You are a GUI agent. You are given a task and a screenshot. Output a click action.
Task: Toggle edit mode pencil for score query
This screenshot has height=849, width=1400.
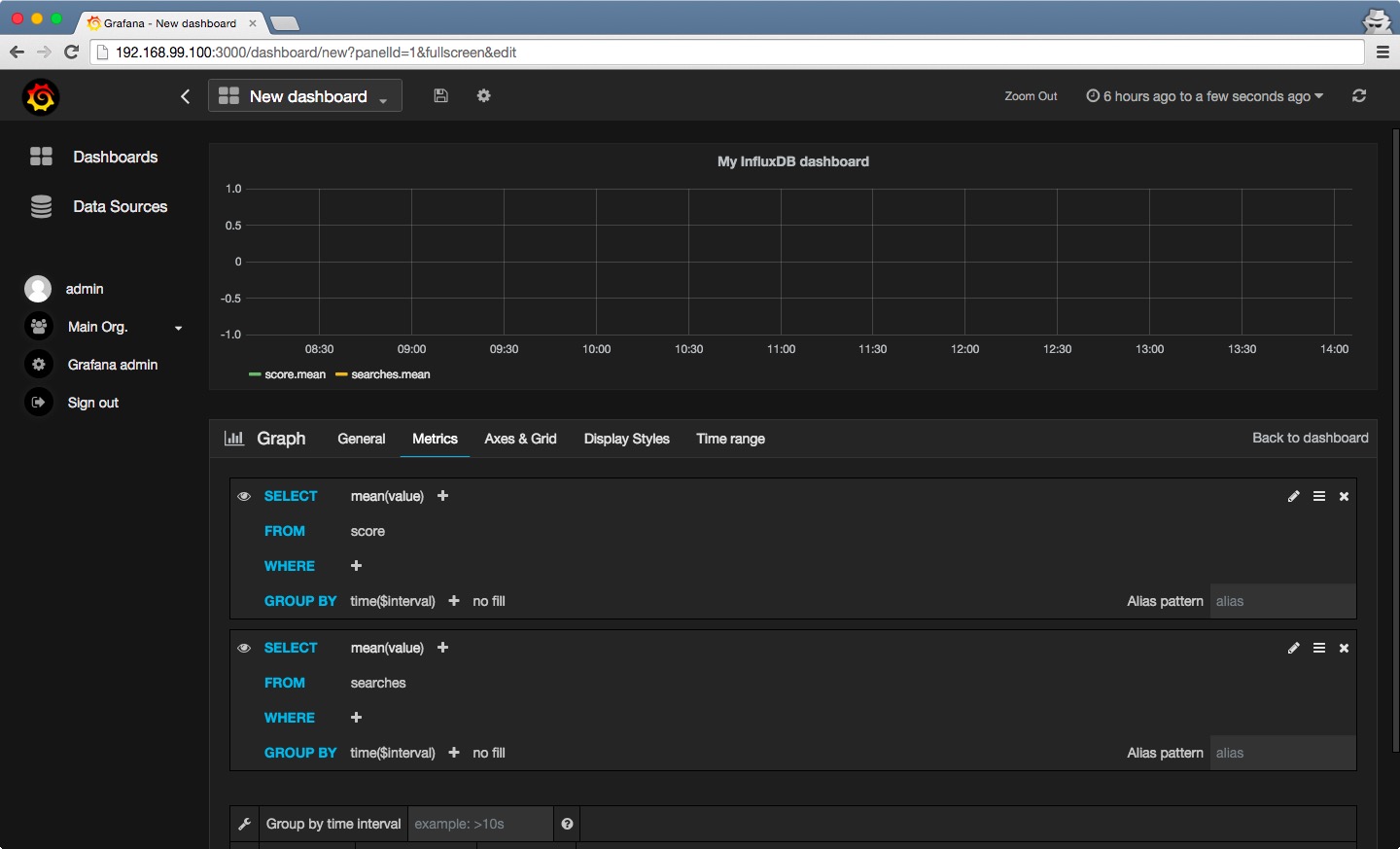(1293, 496)
